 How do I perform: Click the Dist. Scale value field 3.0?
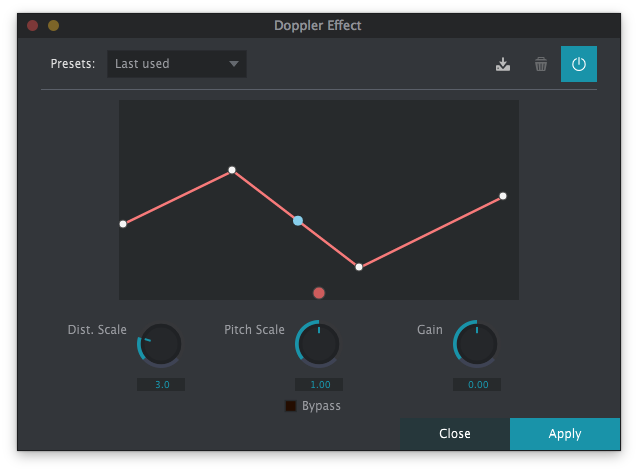[x=161, y=385]
